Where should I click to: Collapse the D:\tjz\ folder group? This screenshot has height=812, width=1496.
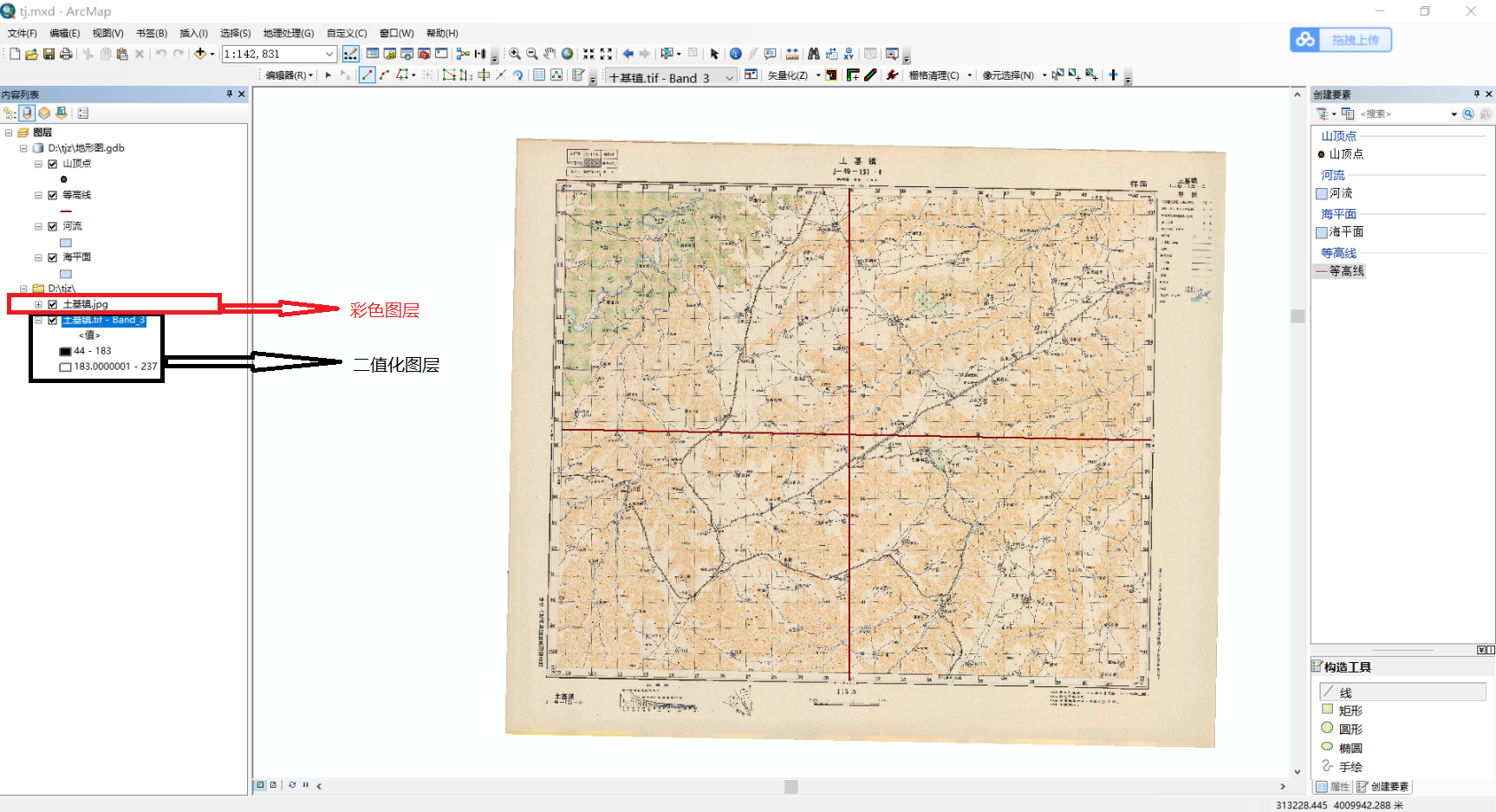coord(23,289)
